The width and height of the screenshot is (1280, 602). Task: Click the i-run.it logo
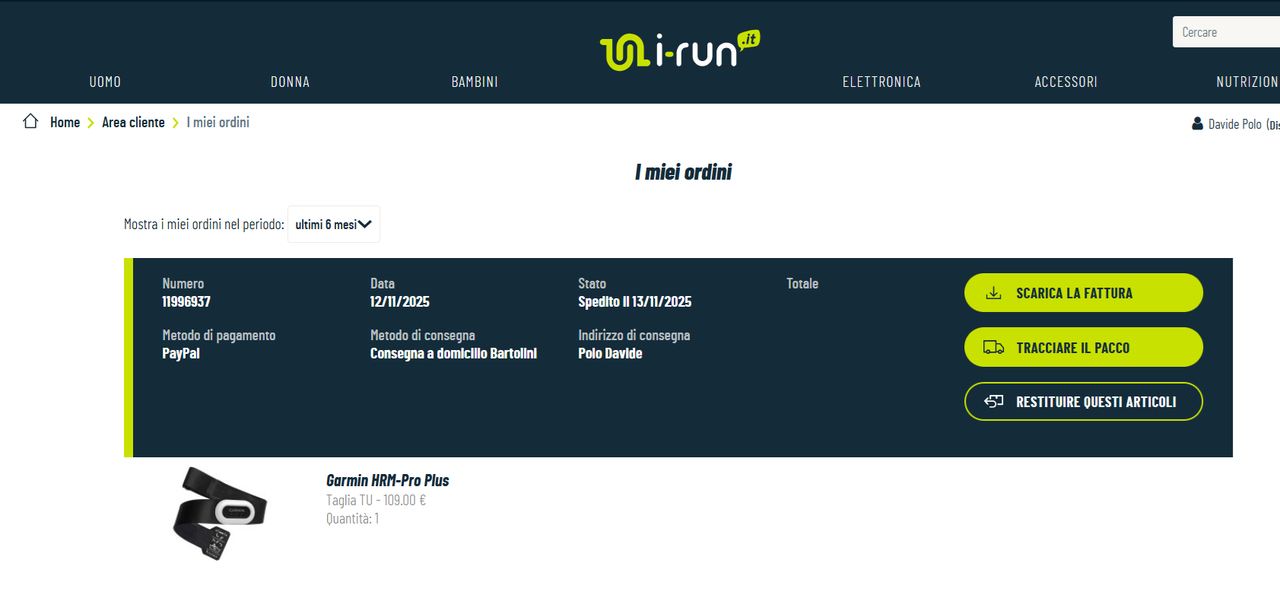(x=680, y=50)
